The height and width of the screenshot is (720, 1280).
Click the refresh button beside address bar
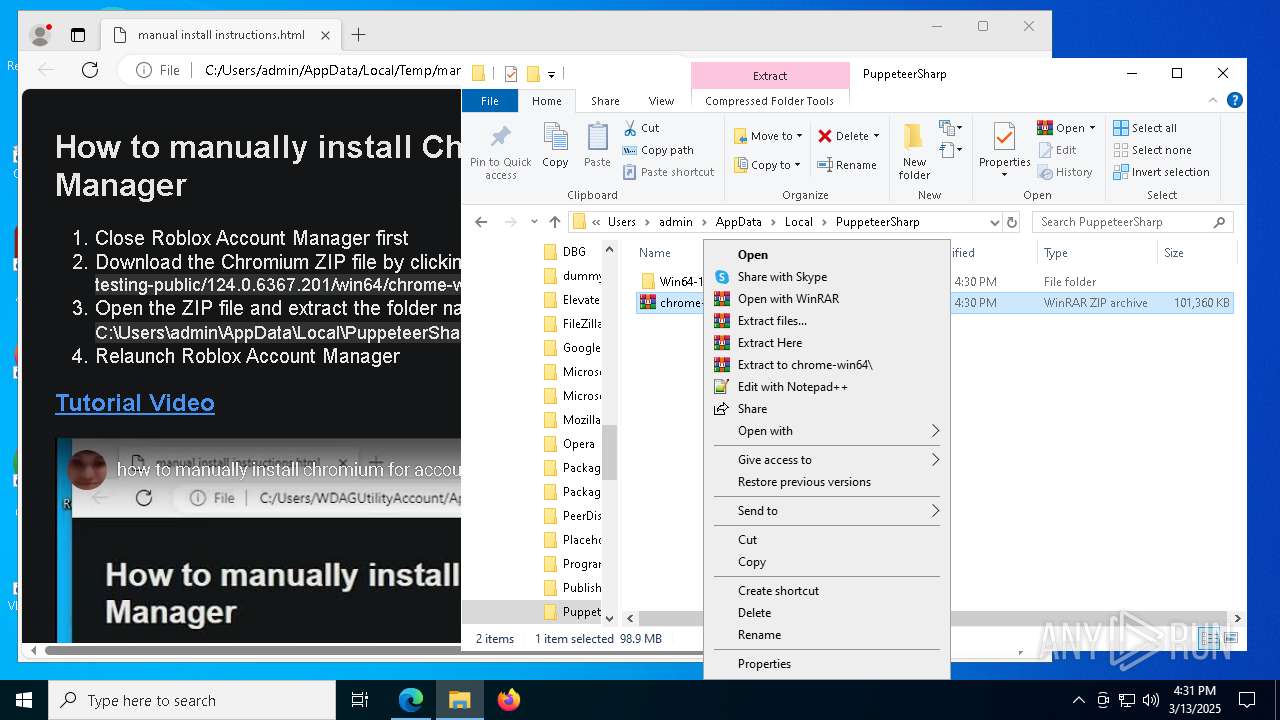click(1012, 222)
